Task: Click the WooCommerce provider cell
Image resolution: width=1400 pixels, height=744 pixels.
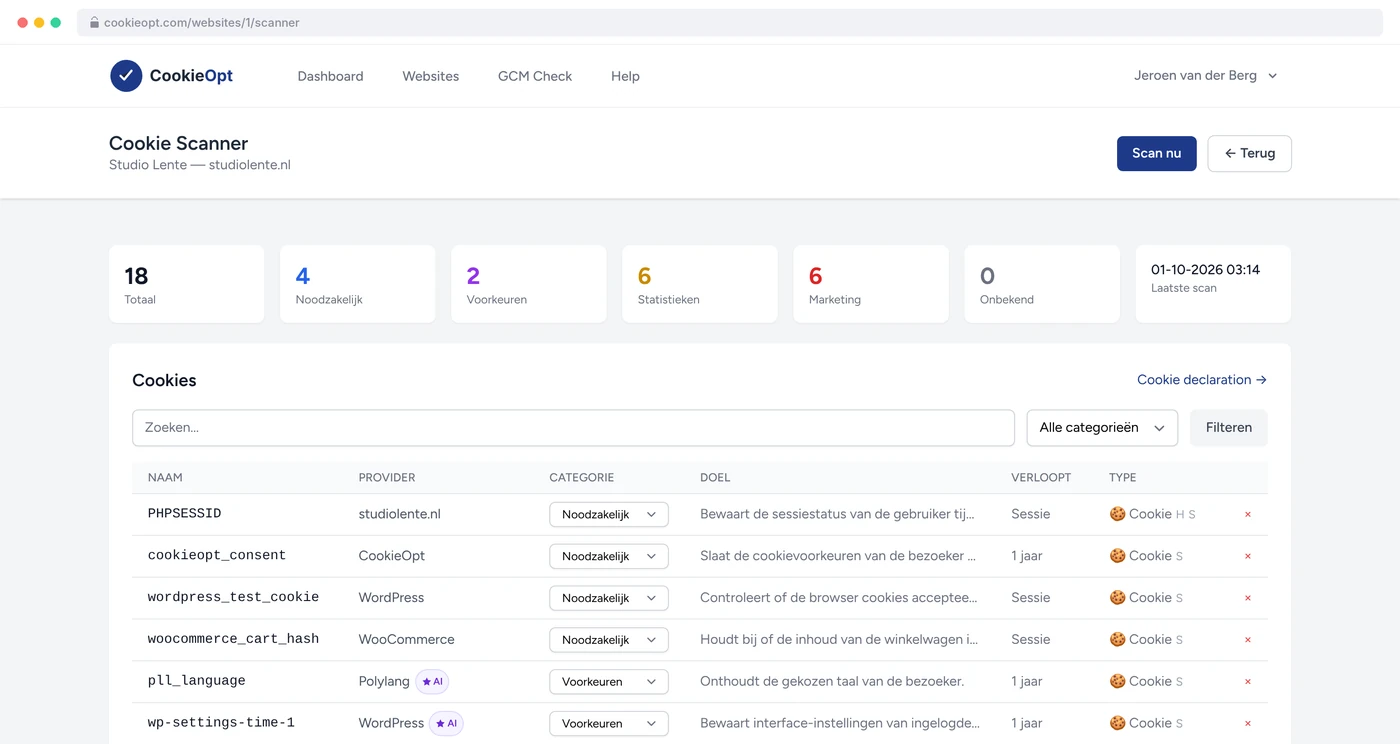Action: pos(407,640)
